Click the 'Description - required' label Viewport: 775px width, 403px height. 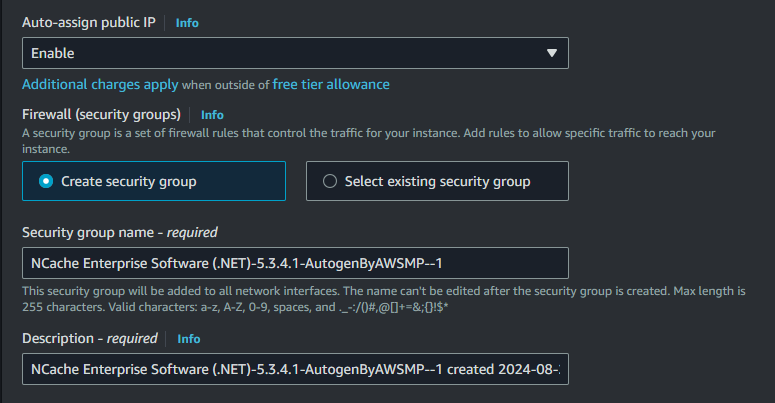[x=89, y=338]
